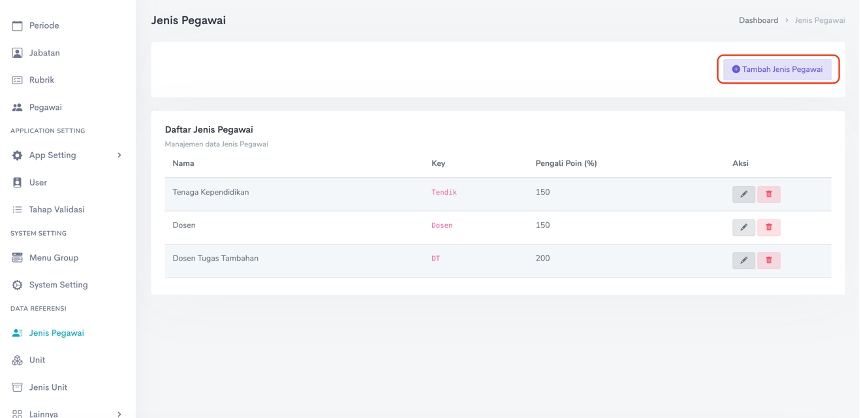Image resolution: width=860 pixels, height=418 pixels.
Task: Click the gear icon beside System Setting
Action: coord(17,285)
